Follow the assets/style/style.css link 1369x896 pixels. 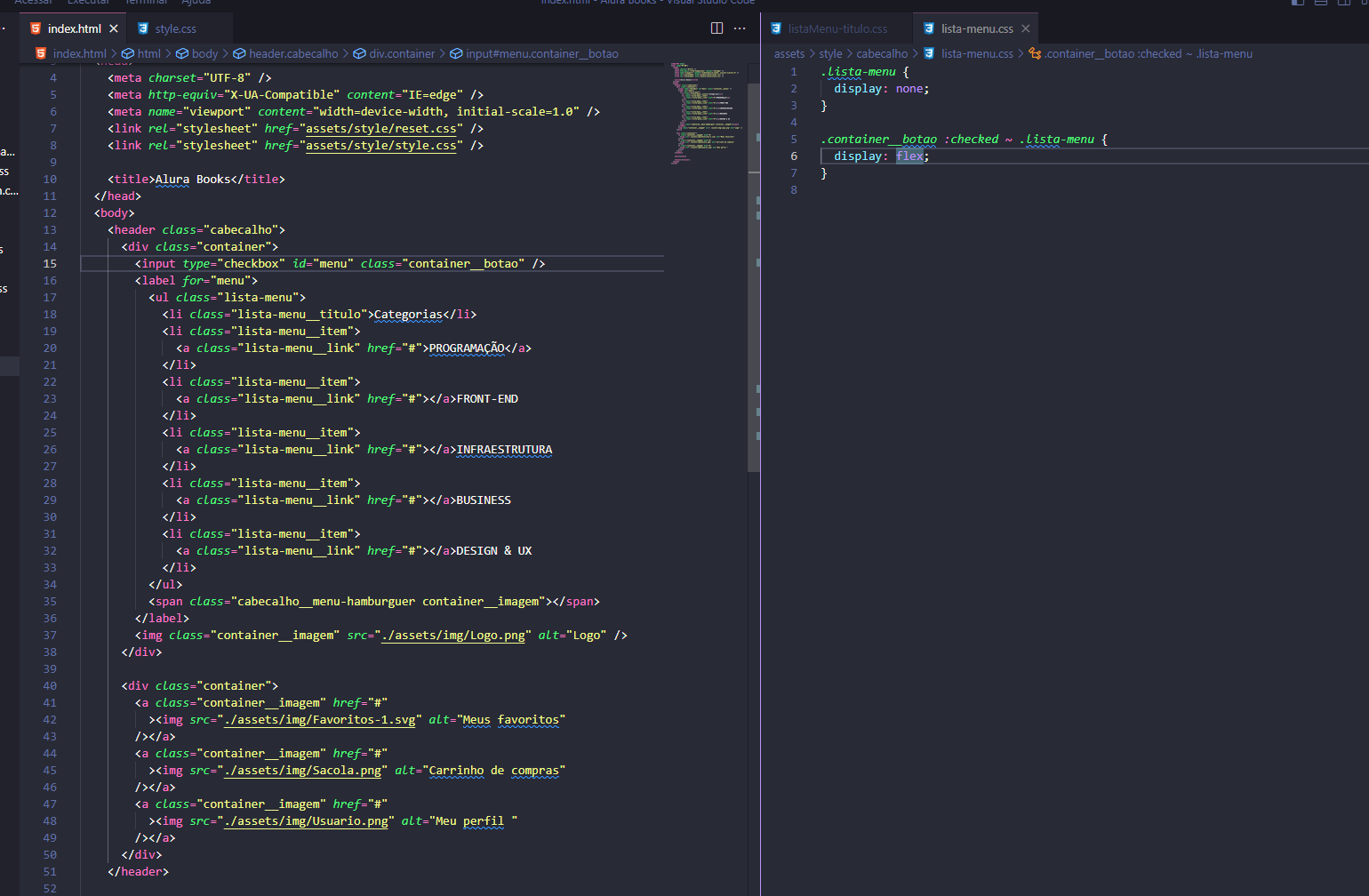(382, 146)
